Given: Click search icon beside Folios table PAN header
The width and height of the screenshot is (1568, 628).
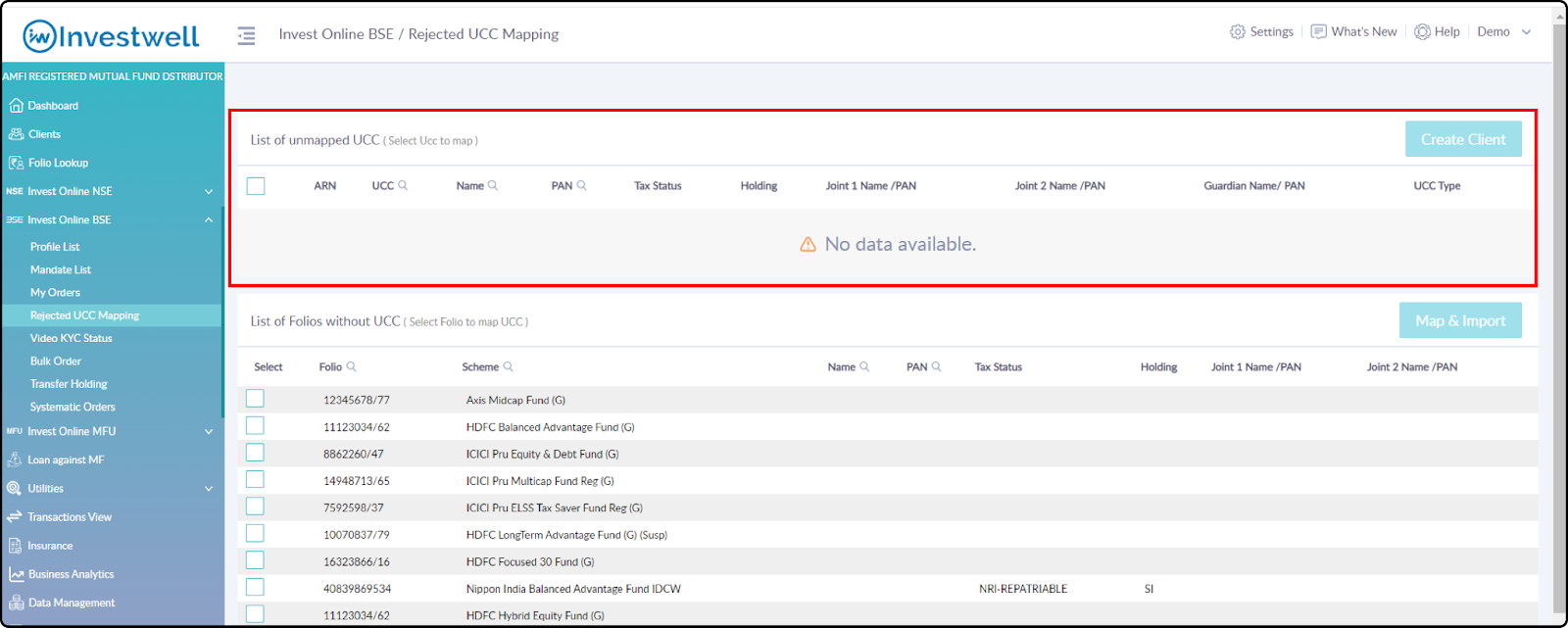Looking at the screenshot, I should (936, 366).
